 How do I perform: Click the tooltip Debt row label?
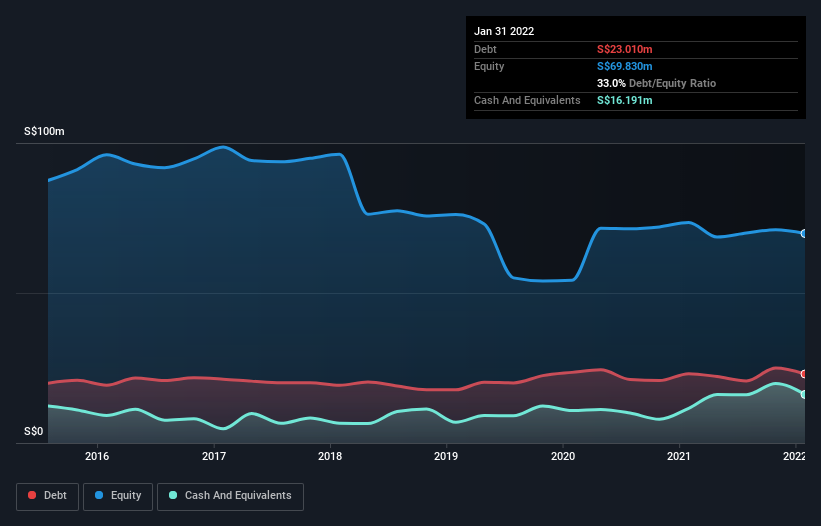pos(485,49)
